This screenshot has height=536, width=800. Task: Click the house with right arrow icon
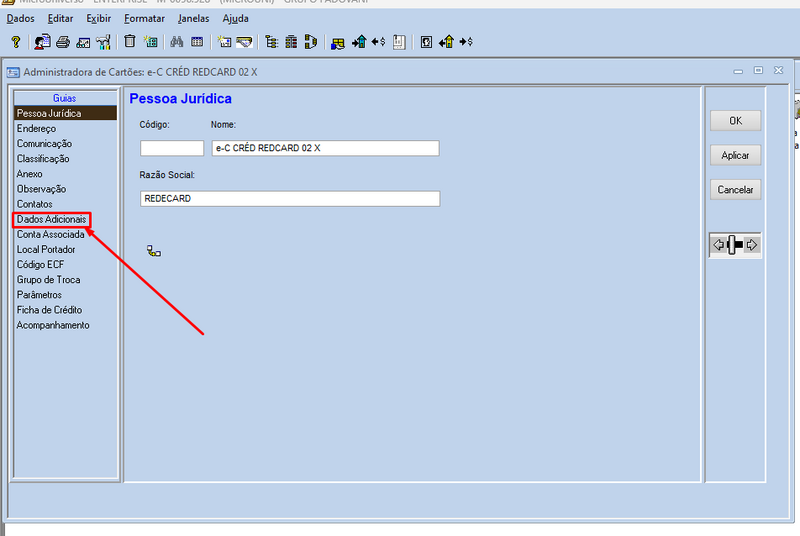(359, 42)
